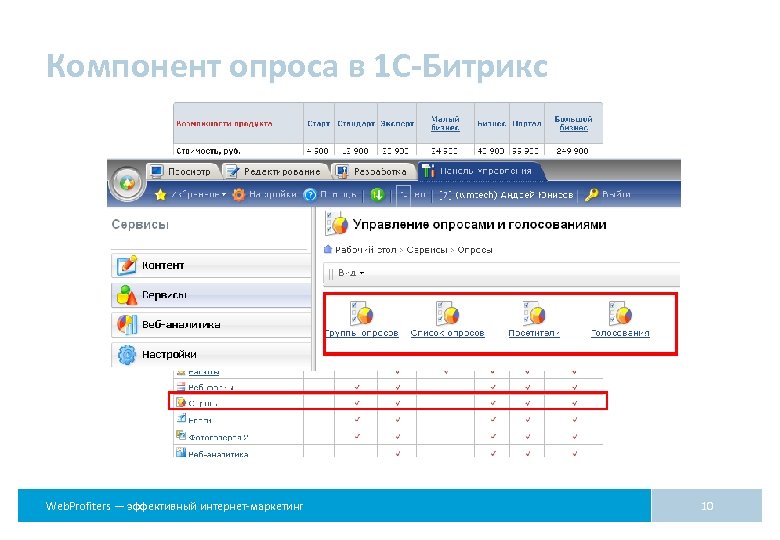The height and width of the screenshot is (540, 780).
Task: Open Помощь in the toolbar
Action: point(338,194)
